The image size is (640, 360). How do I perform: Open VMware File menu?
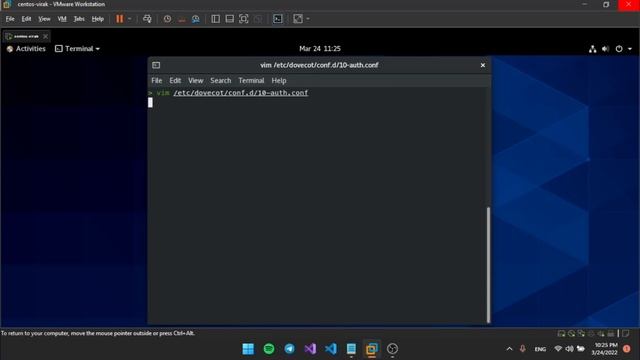(x=10, y=19)
